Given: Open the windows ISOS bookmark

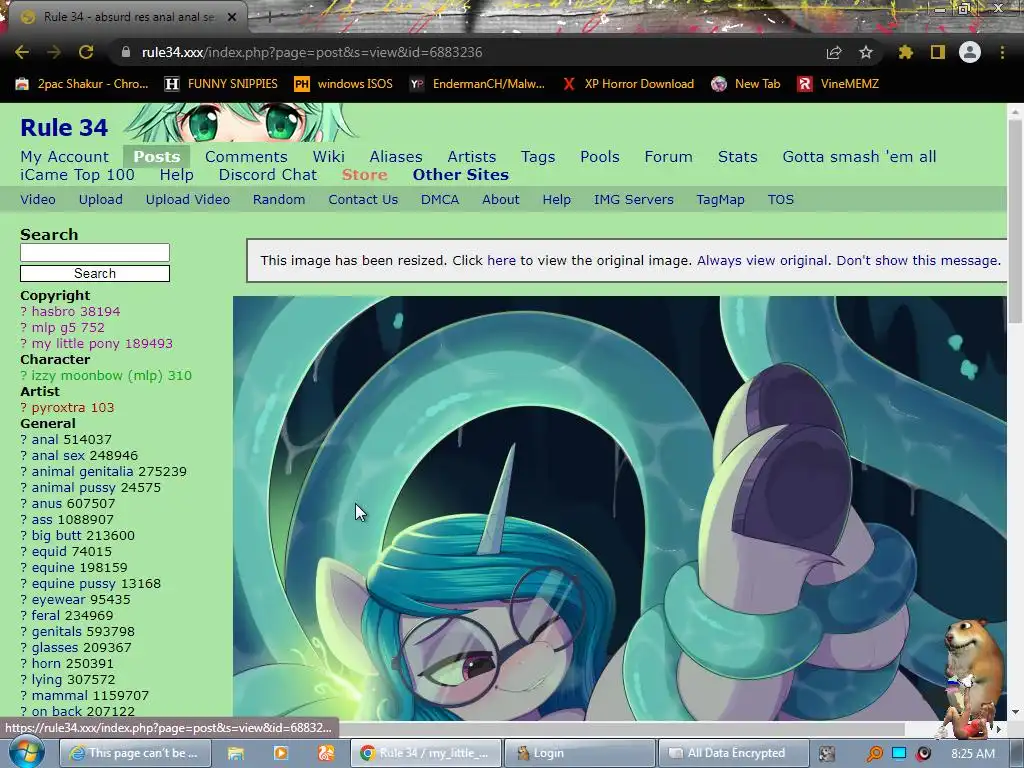Looking at the screenshot, I should 344,84.
